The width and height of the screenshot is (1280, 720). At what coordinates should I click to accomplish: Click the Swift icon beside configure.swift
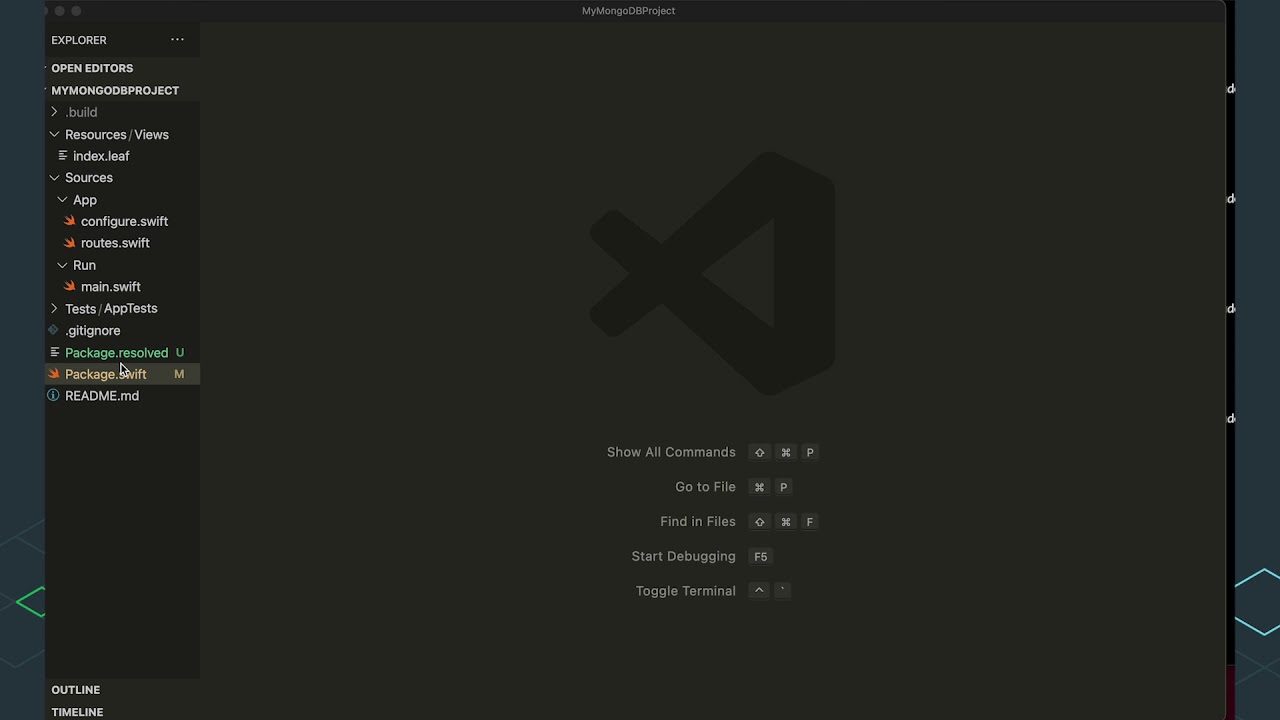pos(70,221)
